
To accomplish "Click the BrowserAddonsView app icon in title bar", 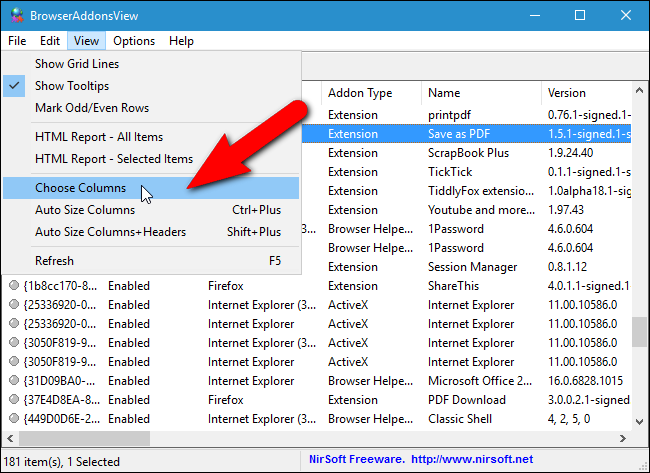I will click(17, 16).
